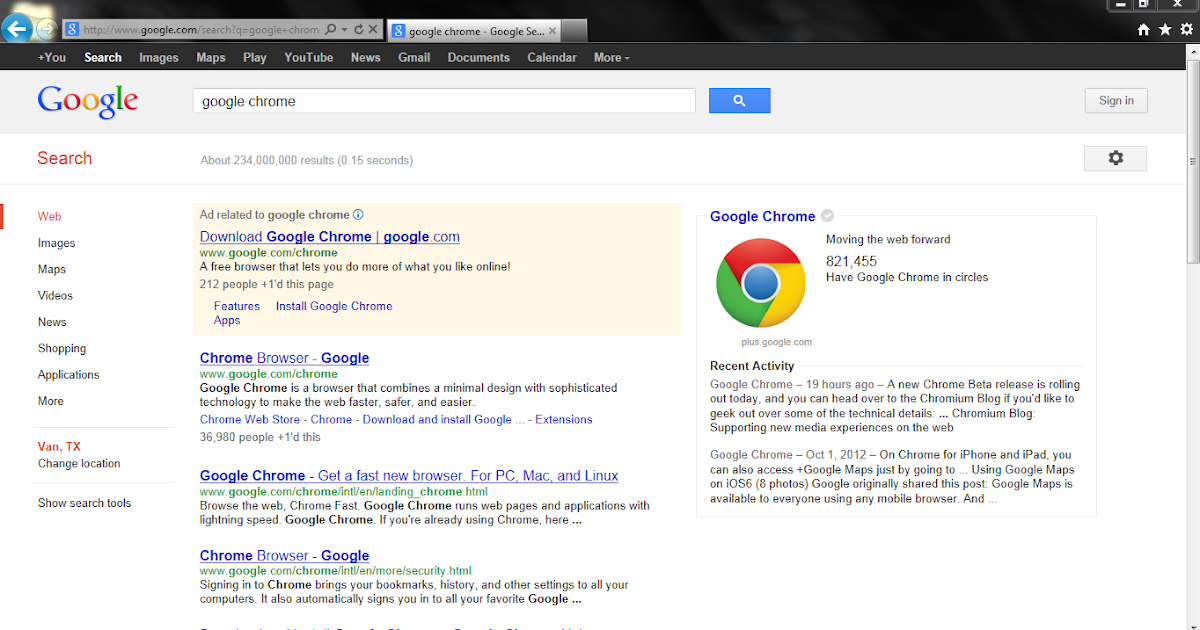Open YouTube in Google top bar

click(x=309, y=57)
